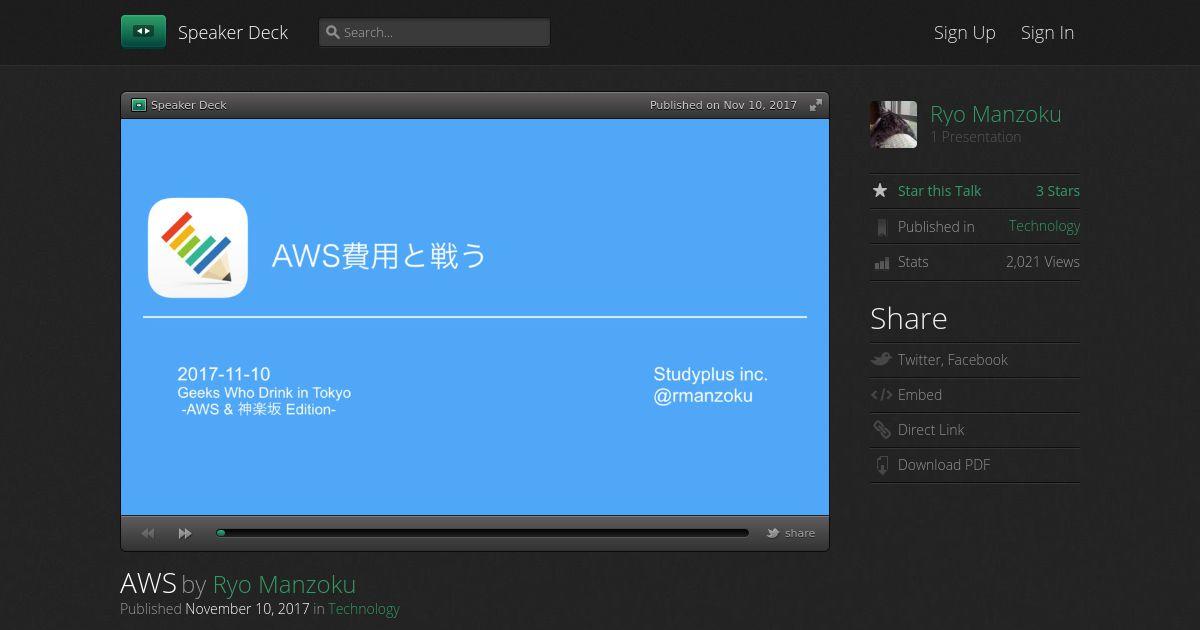Star this Talk

[939, 191]
